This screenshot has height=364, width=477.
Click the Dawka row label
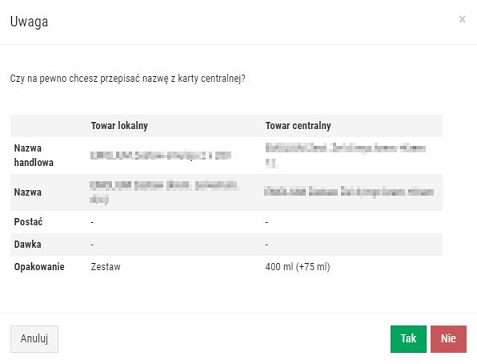[x=28, y=244]
